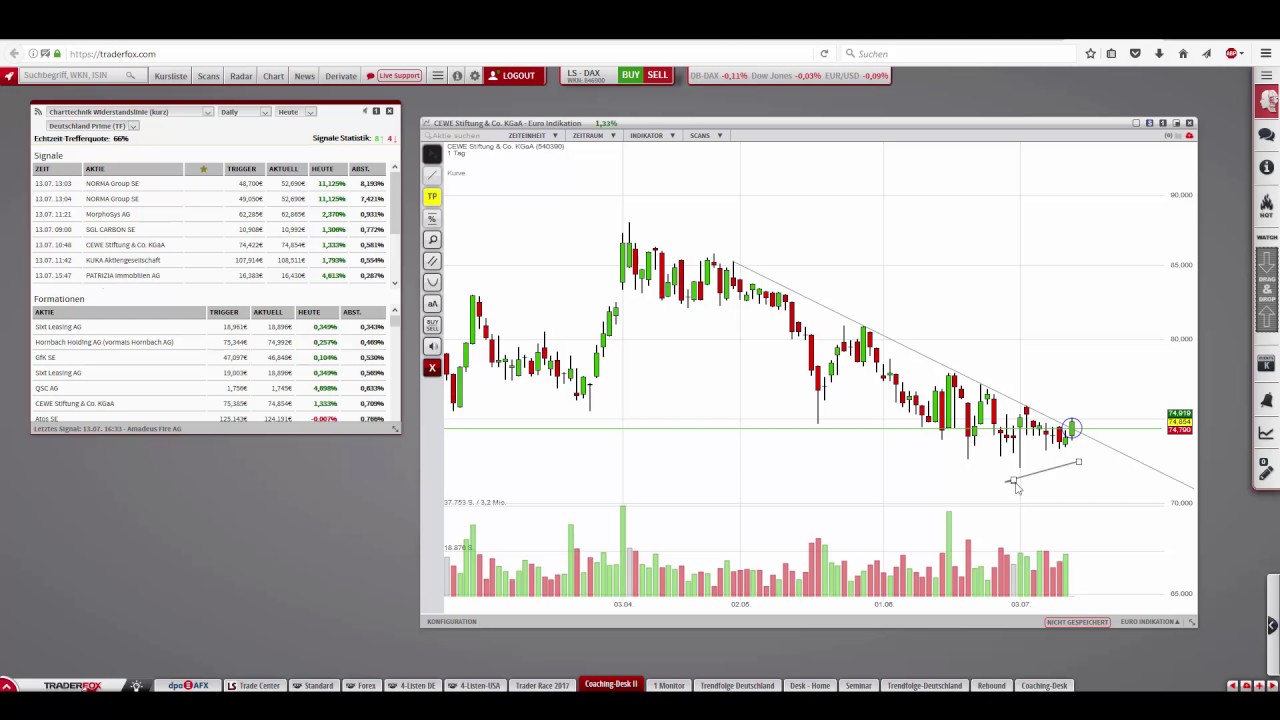Switch to Trade Center desktop tab

coord(254,686)
